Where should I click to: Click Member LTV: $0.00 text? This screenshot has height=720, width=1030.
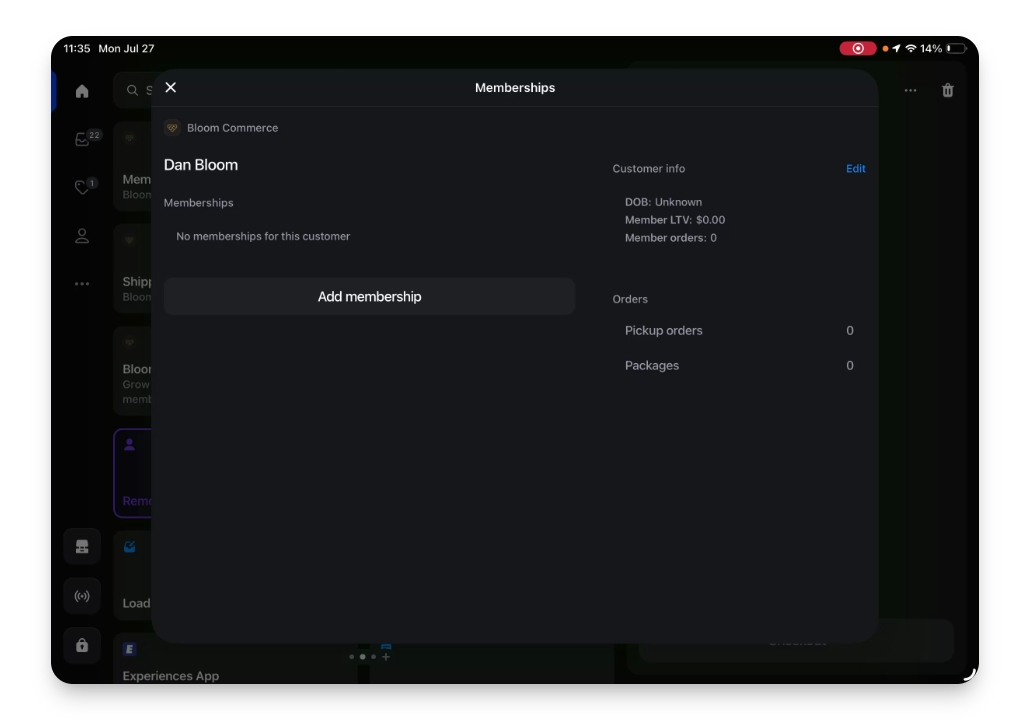pyautogui.click(x=675, y=220)
